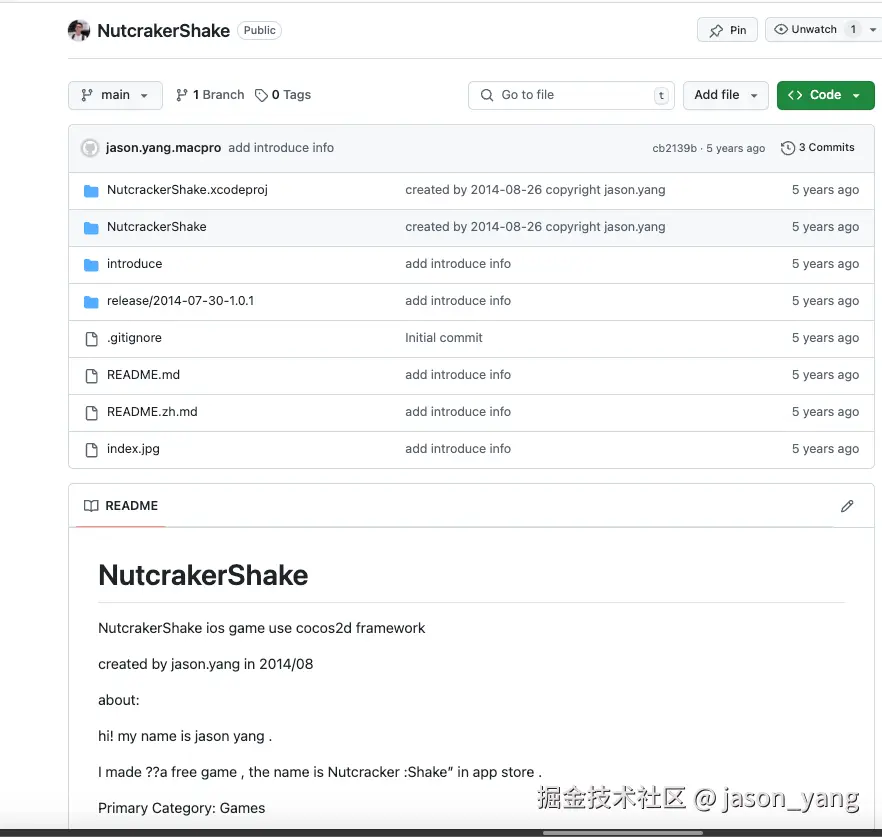Open the green Code dropdown
The image size is (882, 837).
(x=825, y=95)
